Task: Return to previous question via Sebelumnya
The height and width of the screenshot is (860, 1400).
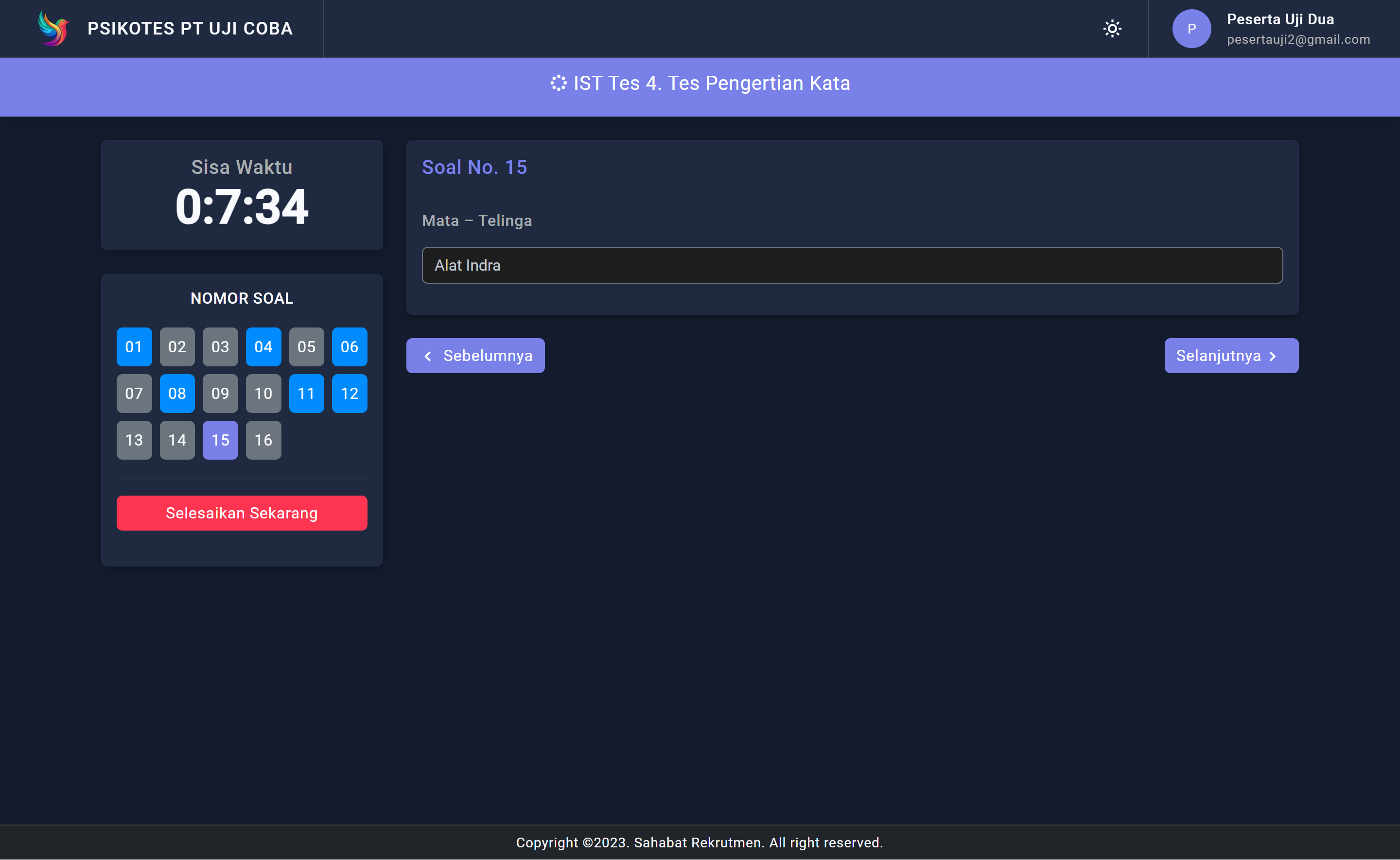Action: point(475,356)
